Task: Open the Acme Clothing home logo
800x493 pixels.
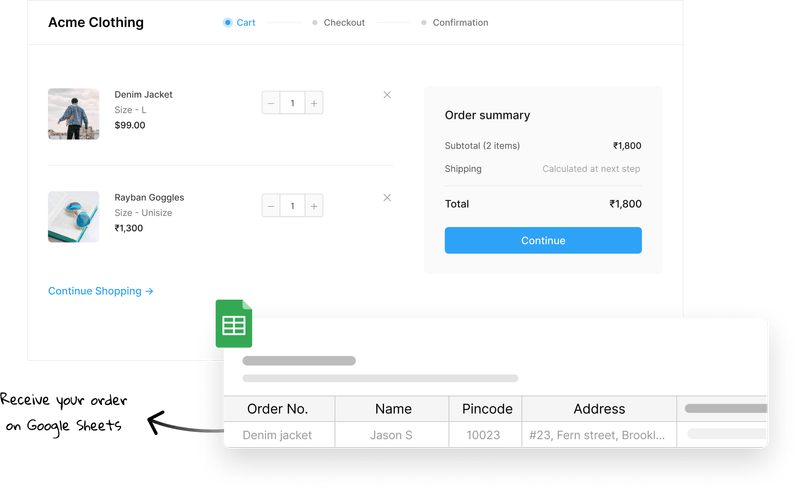Action: 96,22
